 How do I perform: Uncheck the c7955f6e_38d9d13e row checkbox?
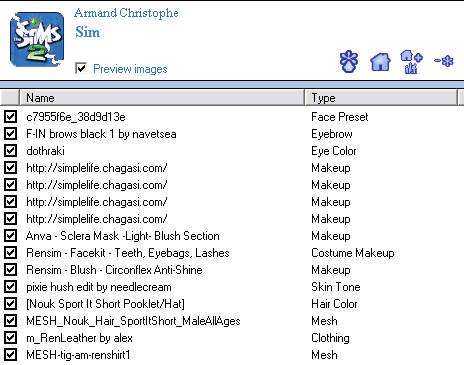pos(10,116)
